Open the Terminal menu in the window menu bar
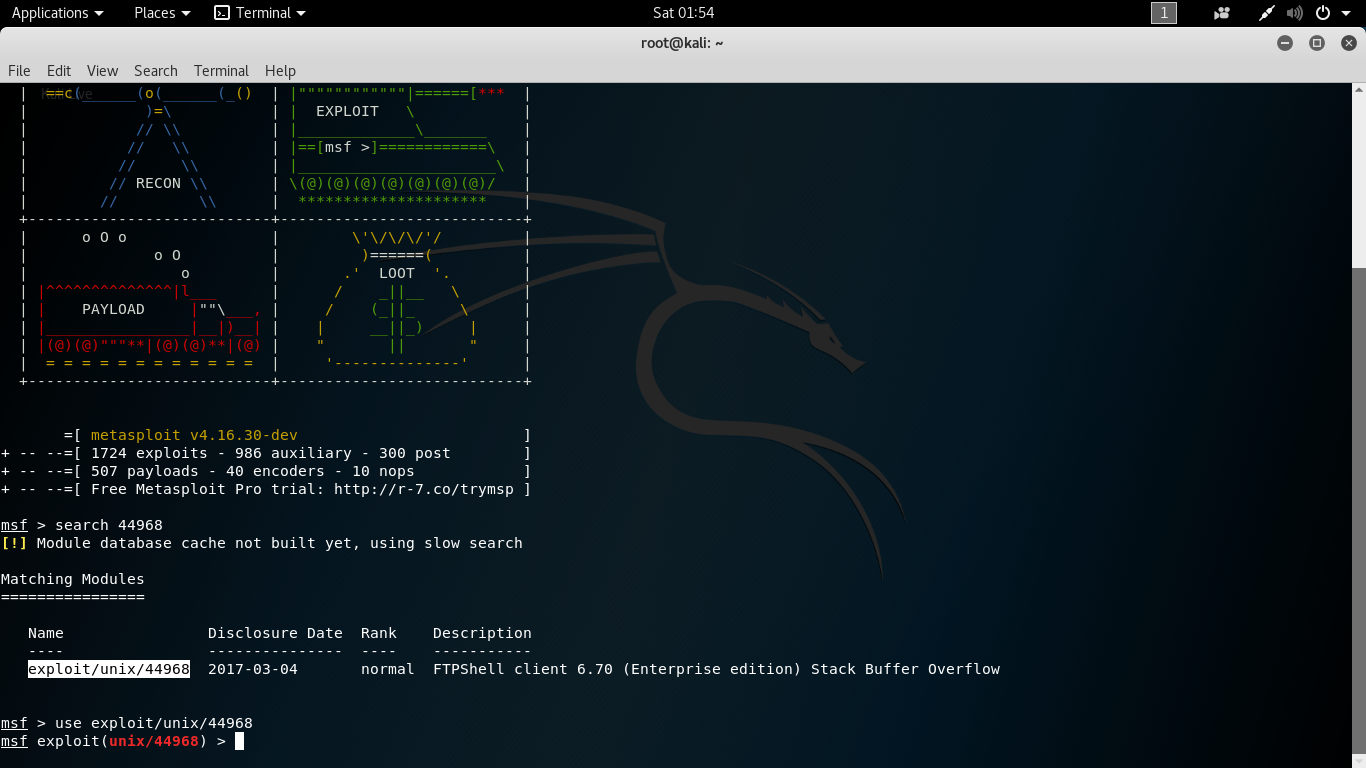The image size is (1366, 768). 221,70
